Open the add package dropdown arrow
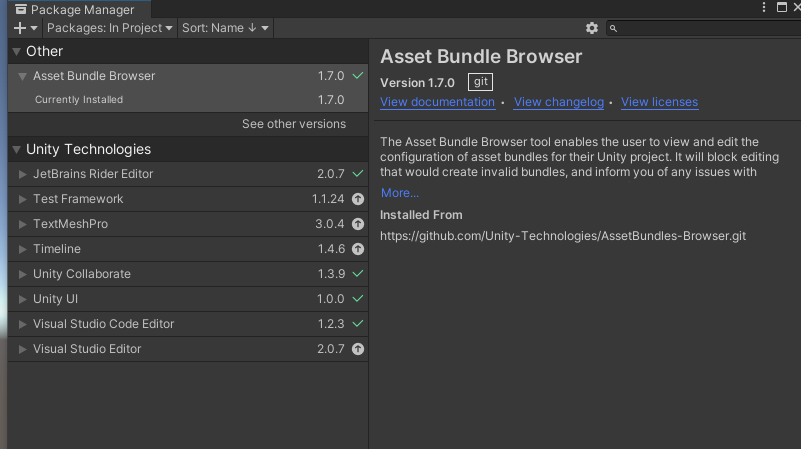Viewport: 801px width, 449px height. pyautogui.click(x=34, y=28)
